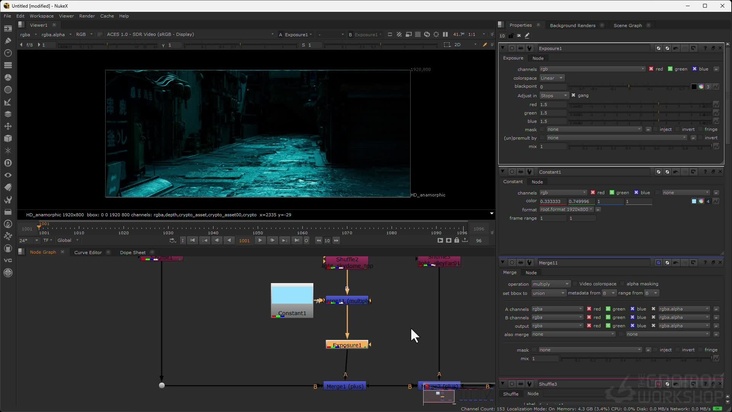Open Adjust in Stops dropdown
The width and height of the screenshot is (732, 412).
pyautogui.click(x=554, y=95)
